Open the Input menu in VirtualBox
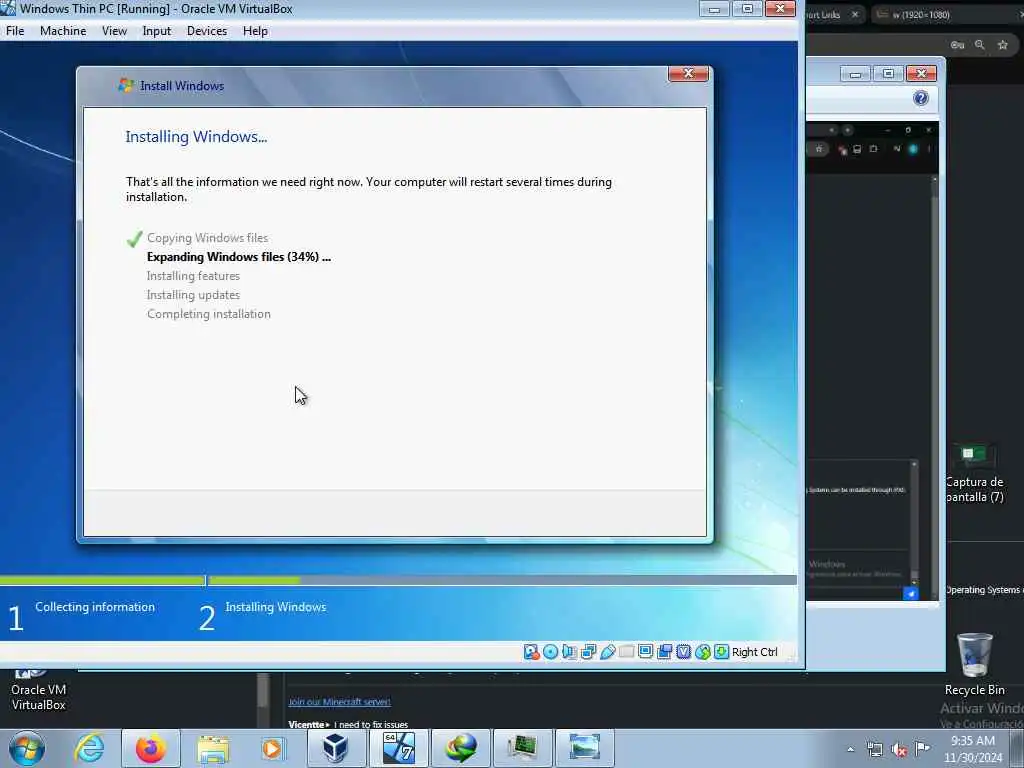The image size is (1024, 768). click(x=157, y=31)
